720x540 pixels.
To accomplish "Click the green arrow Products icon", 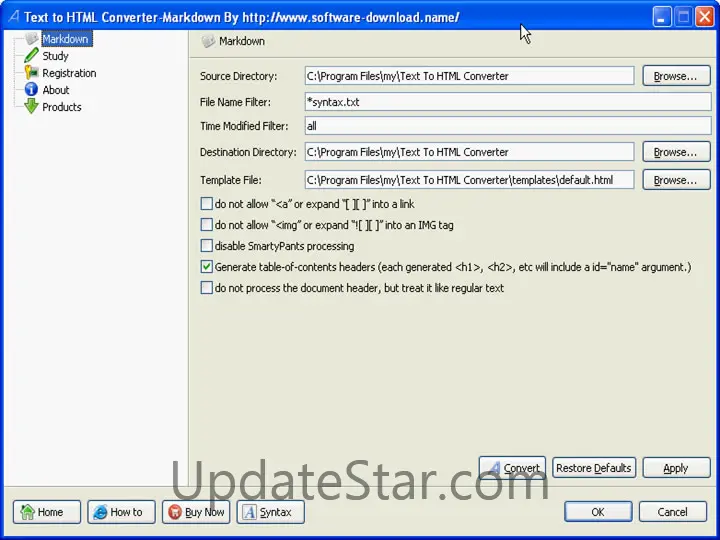I will (31, 106).
